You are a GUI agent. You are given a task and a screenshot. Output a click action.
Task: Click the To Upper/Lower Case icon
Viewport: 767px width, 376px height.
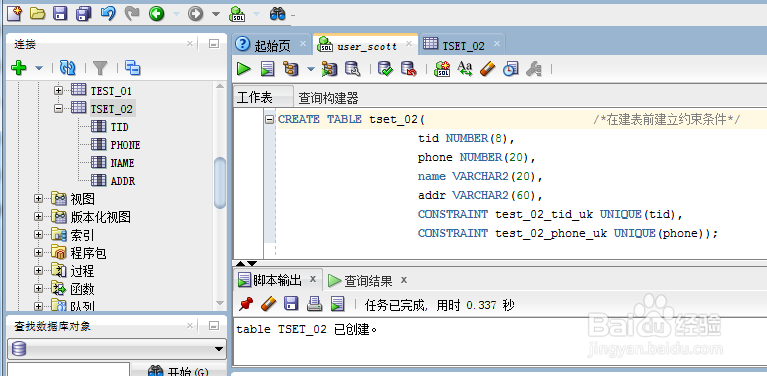pos(465,69)
